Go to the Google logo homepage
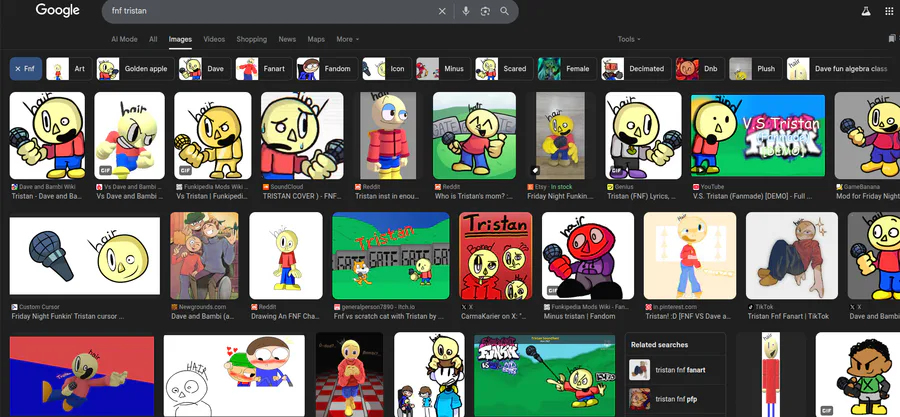This screenshot has width=900, height=417. click(57, 10)
